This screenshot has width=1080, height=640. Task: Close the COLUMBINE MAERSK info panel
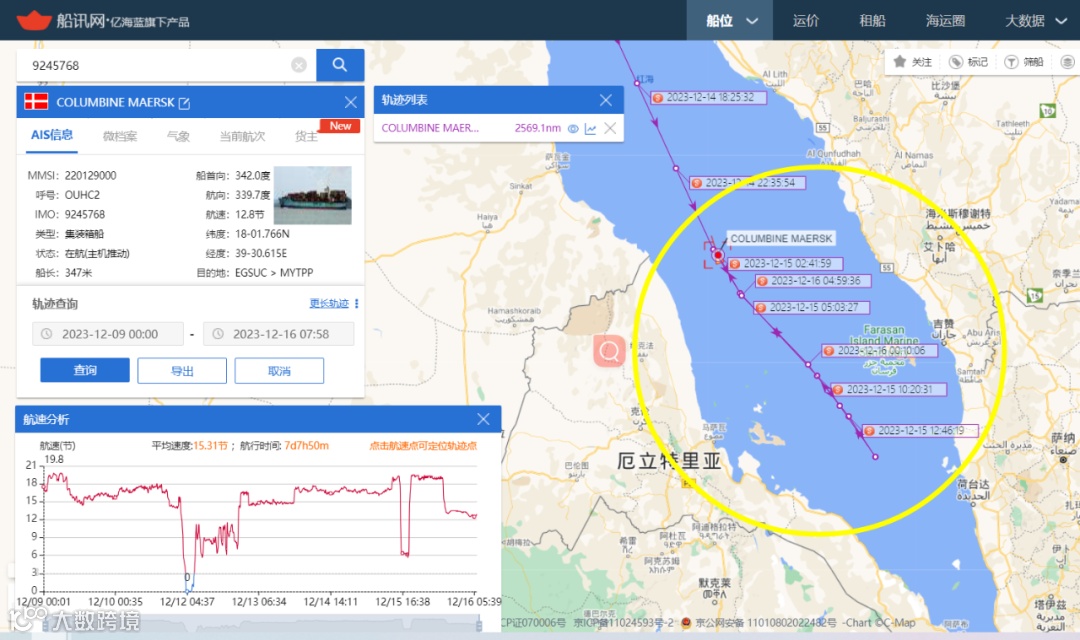click(351, 102)
